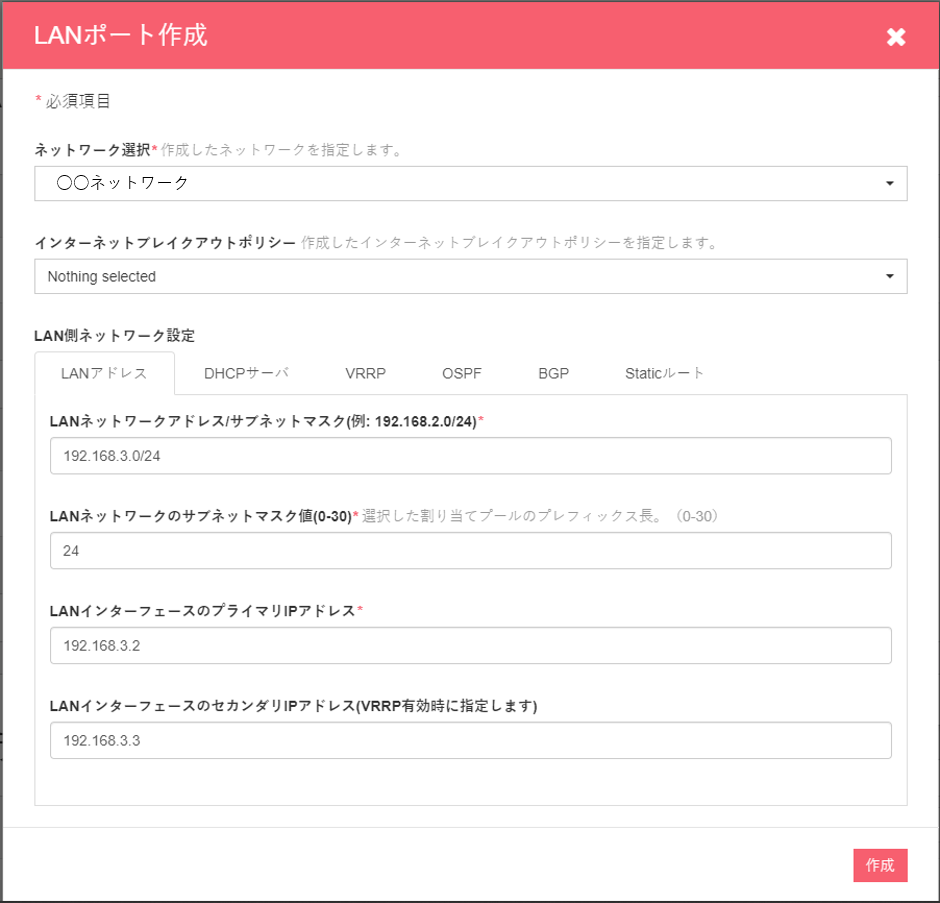Open the OSPF tab
The width and height of the screenshot is (940, 903).
coord(462,374)
